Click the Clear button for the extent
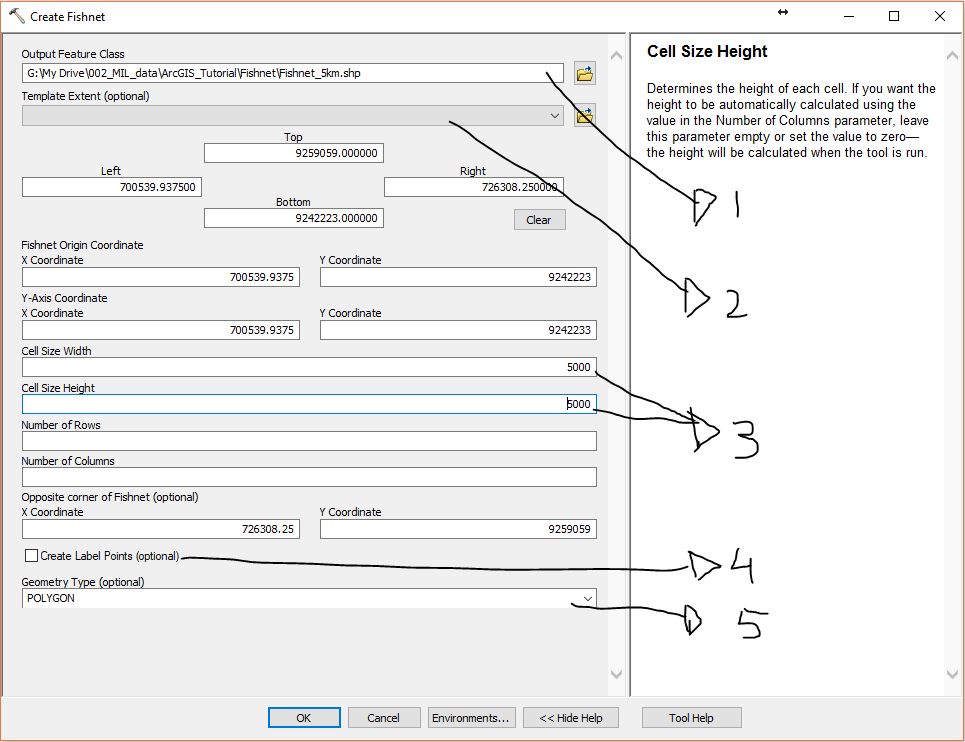965x742 pixels. click(x=539, y=219)
